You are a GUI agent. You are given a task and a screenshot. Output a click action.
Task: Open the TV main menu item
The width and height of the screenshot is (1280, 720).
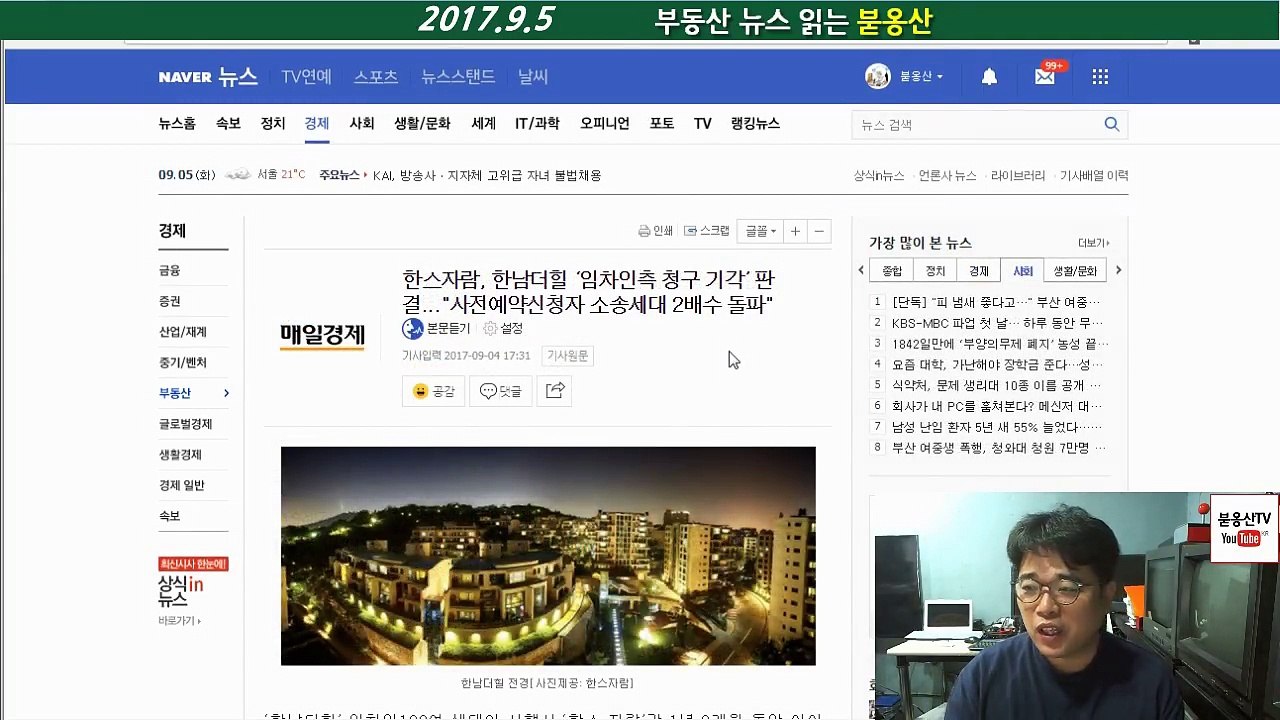click(702, 123)
